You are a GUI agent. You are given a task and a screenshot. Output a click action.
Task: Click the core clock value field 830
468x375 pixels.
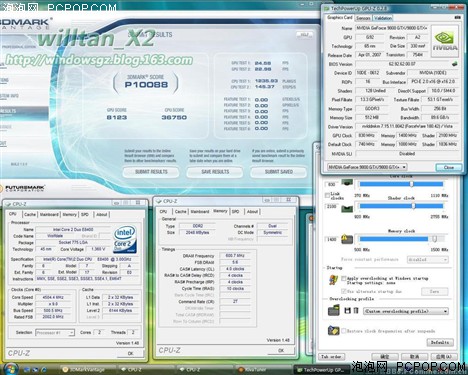[x=331, y=184]
